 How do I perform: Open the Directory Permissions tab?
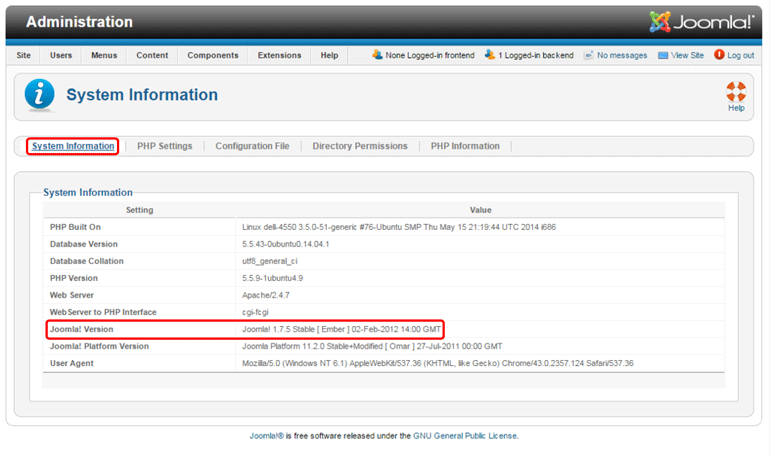pyautogui.click(x=360, y=146)
